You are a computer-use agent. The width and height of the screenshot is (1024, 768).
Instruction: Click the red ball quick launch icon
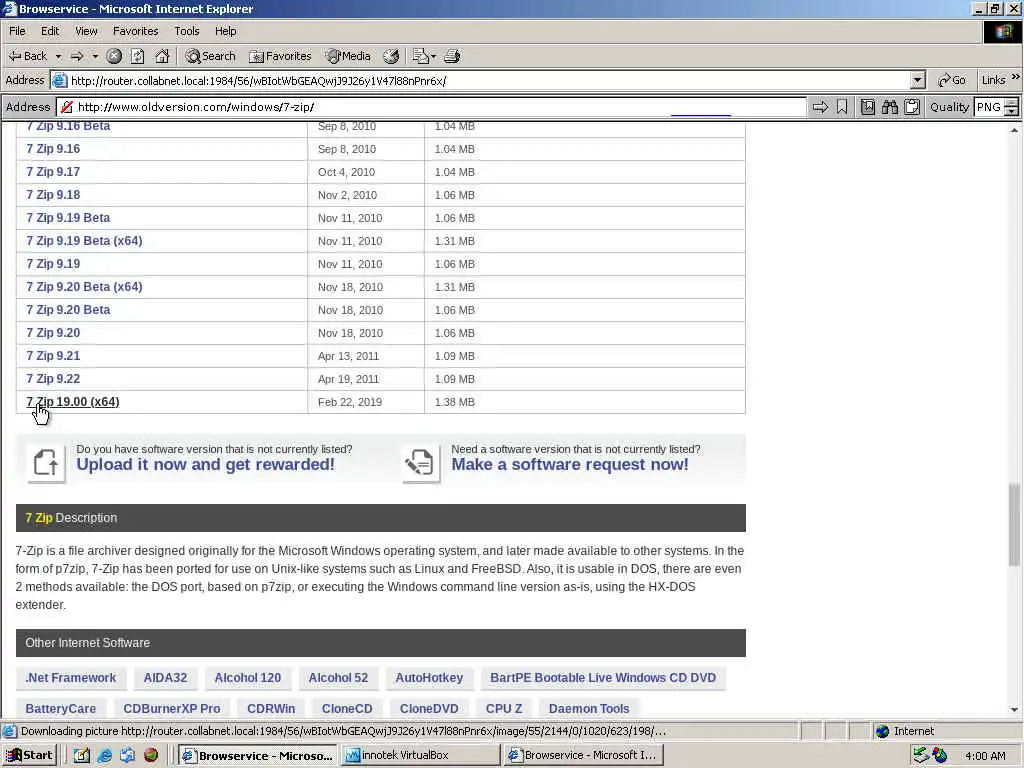151,756
